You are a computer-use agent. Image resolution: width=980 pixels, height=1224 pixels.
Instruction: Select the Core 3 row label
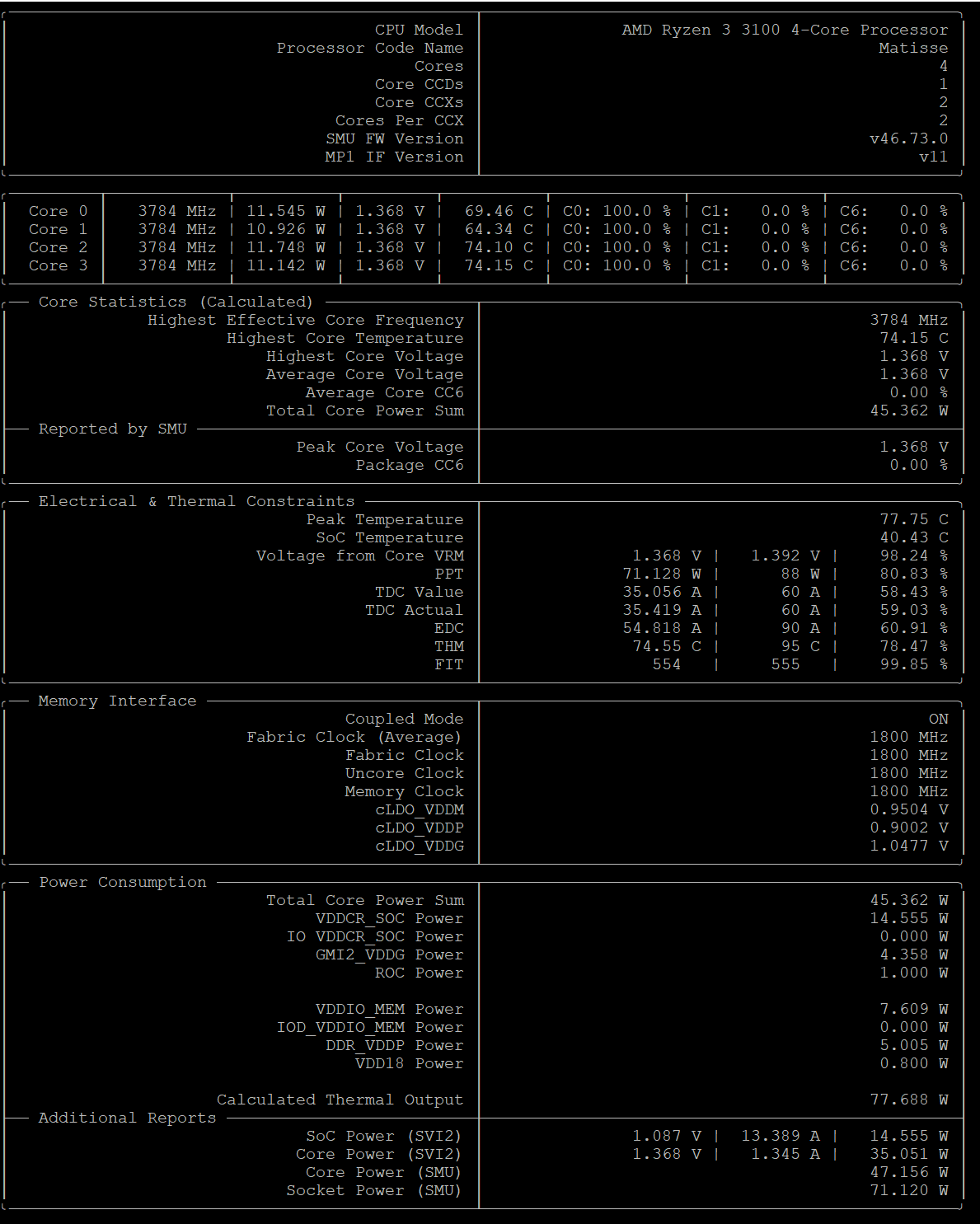[x=58, y=265]
